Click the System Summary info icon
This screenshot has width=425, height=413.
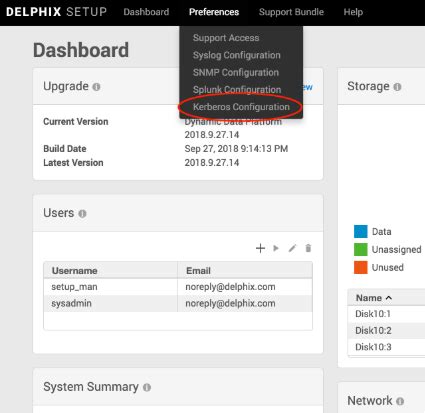(147, 387)
